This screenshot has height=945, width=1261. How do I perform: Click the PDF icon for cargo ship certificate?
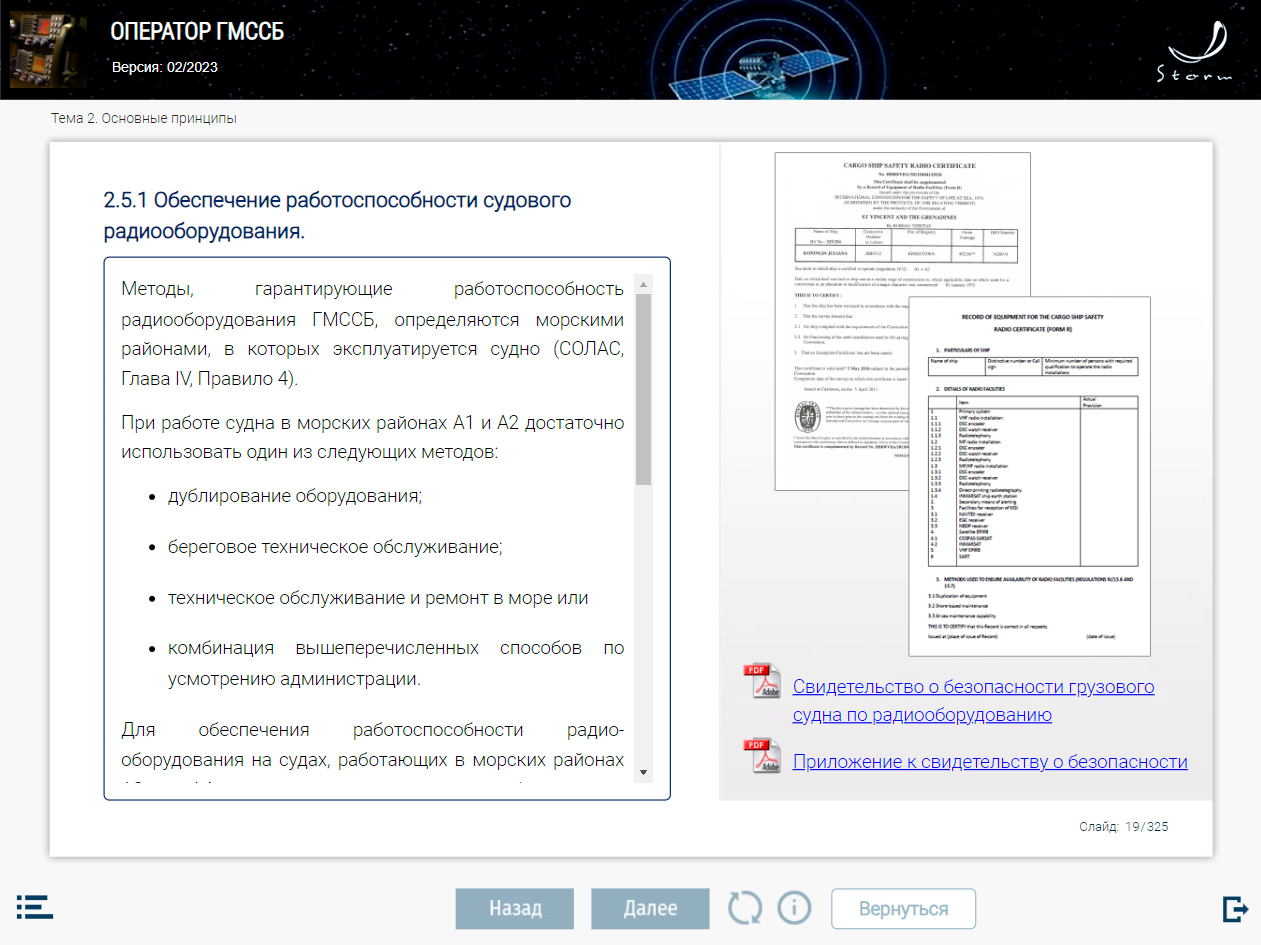762,682
